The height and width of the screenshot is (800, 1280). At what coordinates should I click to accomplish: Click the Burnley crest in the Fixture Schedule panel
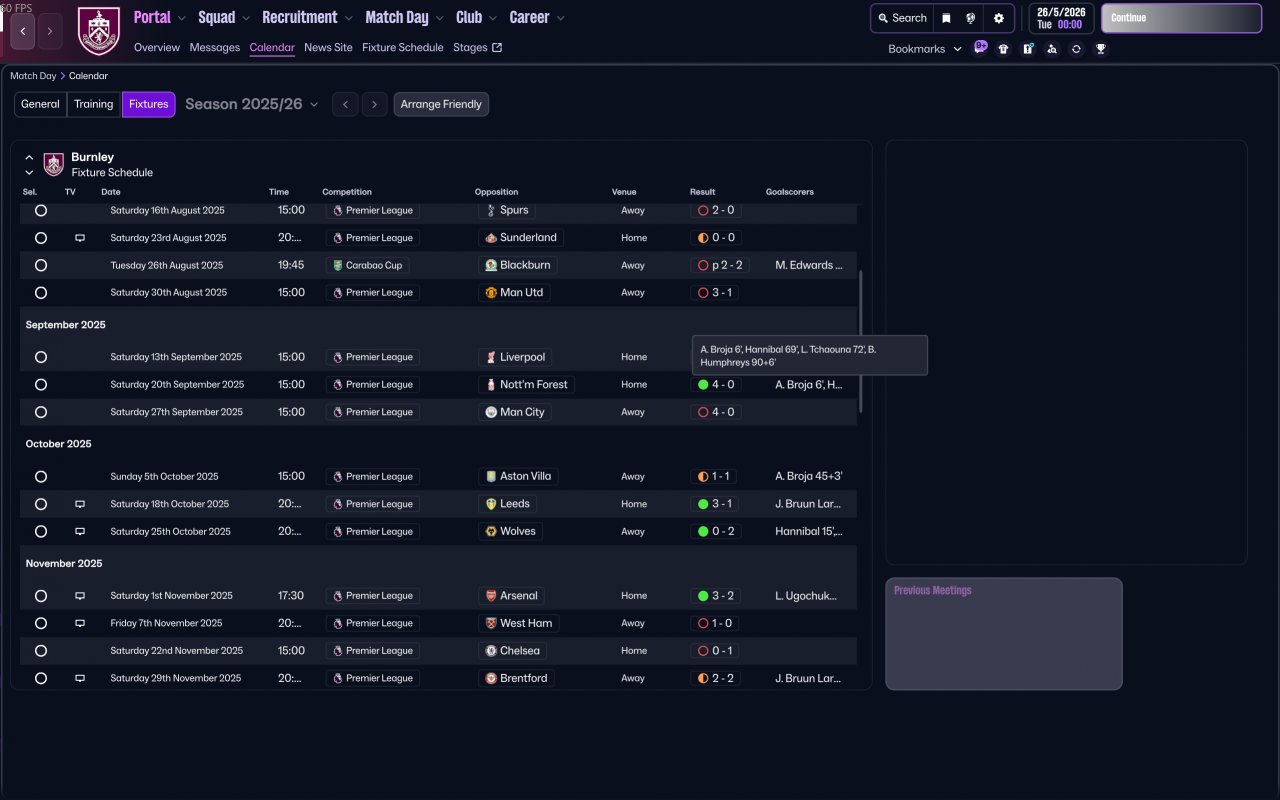[54, 164]
